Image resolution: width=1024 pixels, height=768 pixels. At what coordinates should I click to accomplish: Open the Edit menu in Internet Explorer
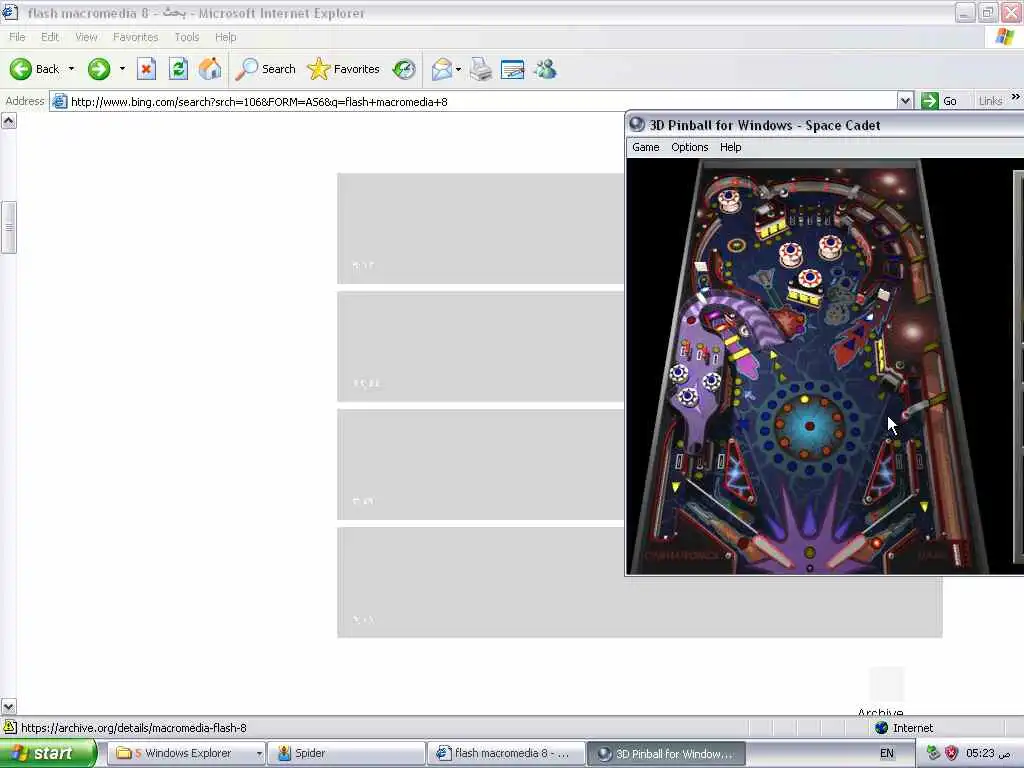click(x=50, y=37)
